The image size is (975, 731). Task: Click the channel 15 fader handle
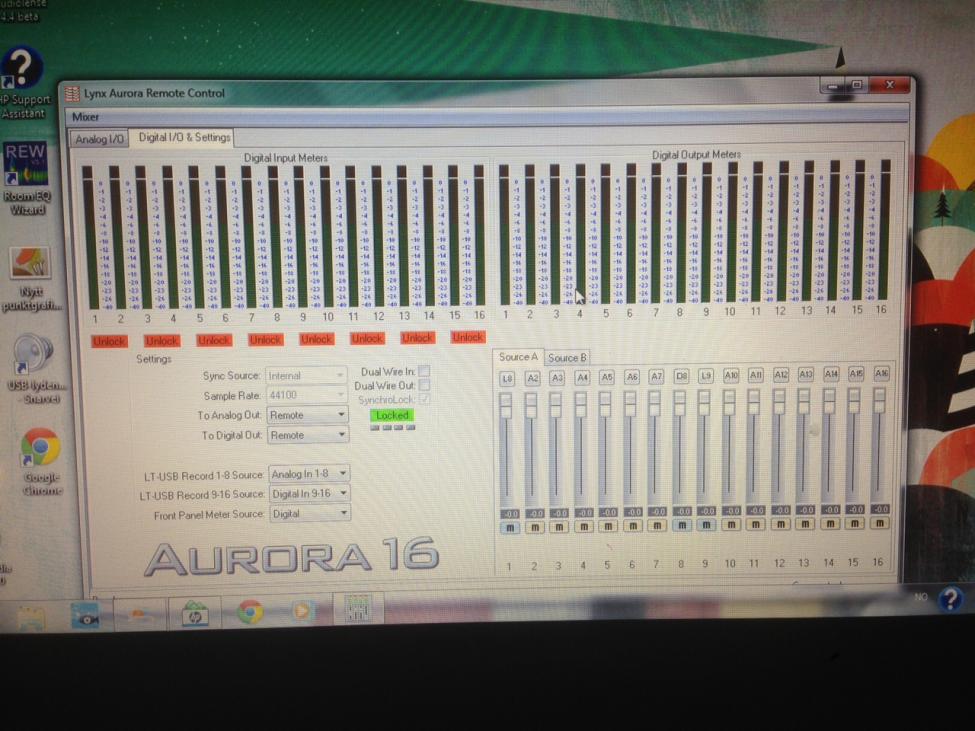(854, 401)
